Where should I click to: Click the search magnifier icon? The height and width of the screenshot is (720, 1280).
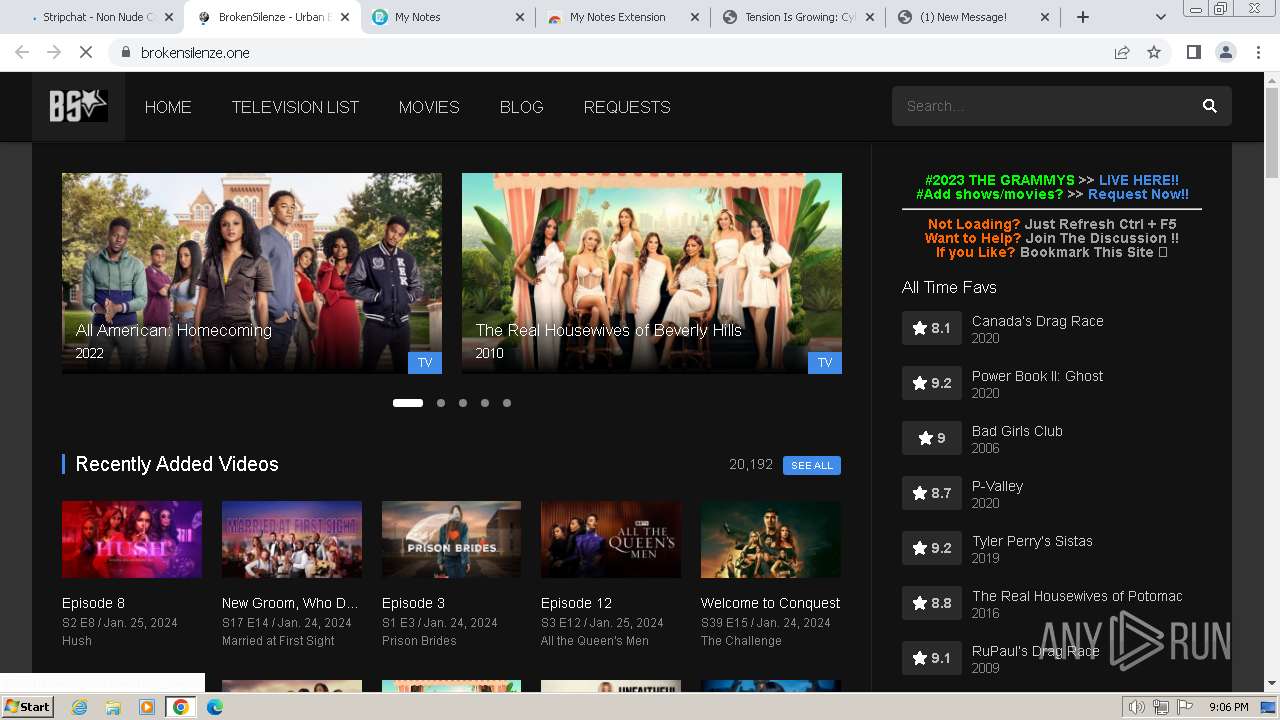1209,106
